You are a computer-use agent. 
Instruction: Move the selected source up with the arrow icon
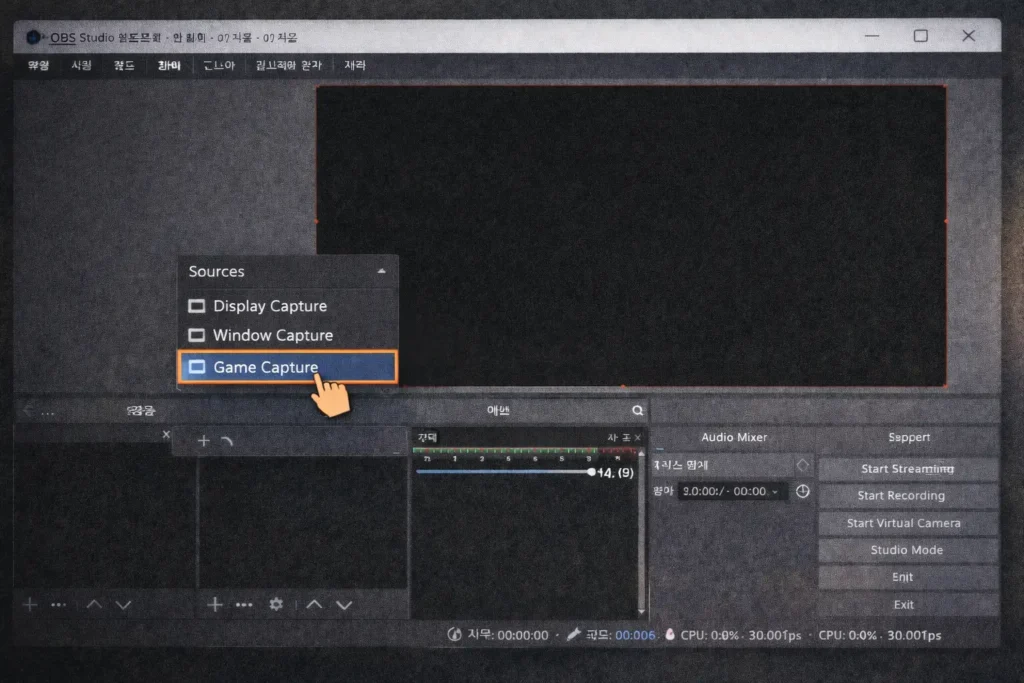point(314,604)
